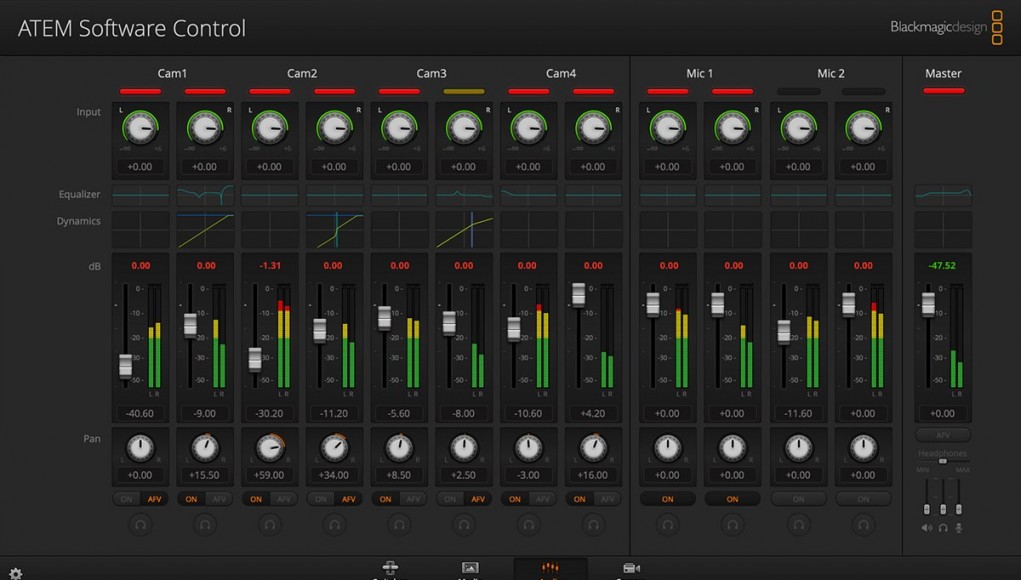Switch to the Switcher page tab
Image resolution: width=1021 pixels, height=580 pixels.
pos(390,569)
